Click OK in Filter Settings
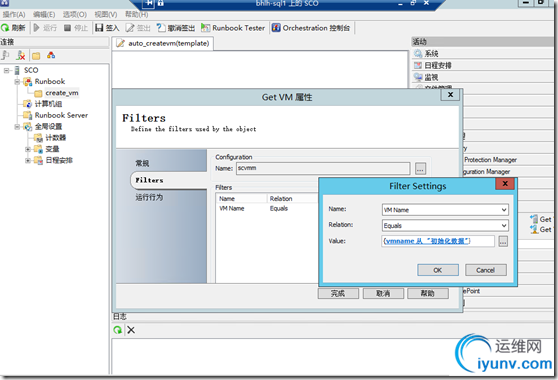 click(x=438, y=270)
